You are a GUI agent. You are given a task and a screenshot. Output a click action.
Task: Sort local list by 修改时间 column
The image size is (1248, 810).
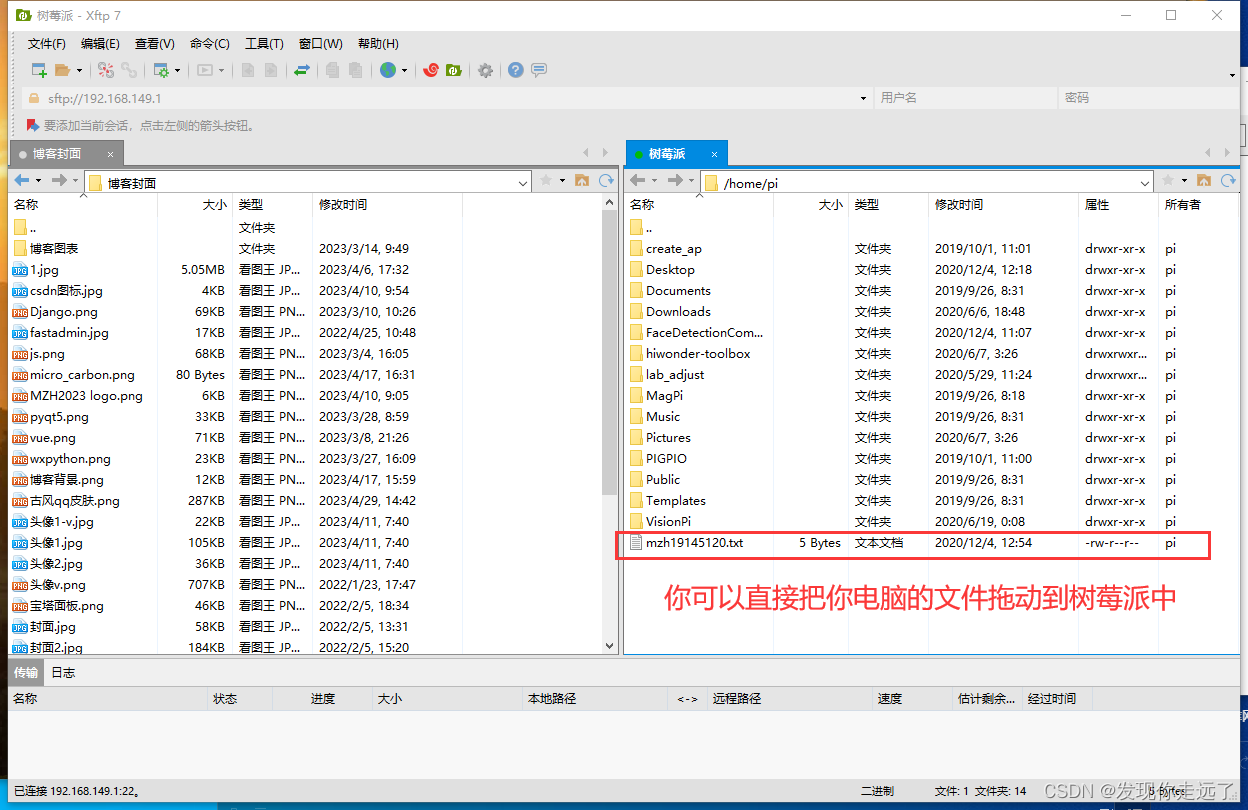coord(387,204)
